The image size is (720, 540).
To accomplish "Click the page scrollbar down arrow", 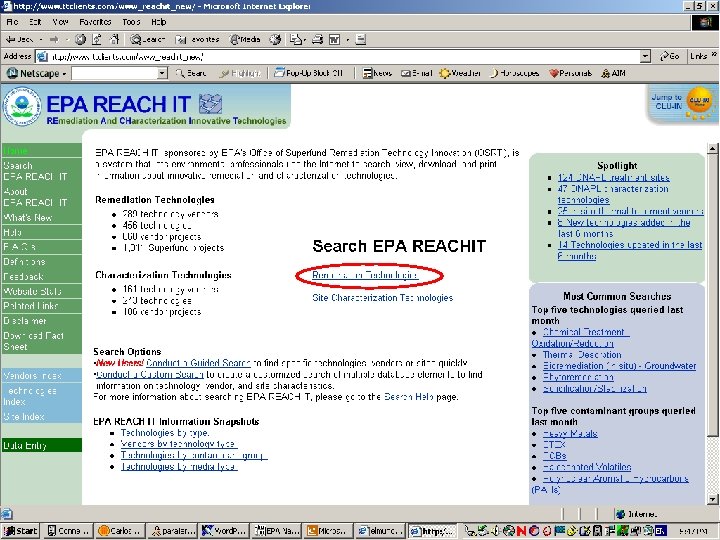I will [712, 499].
